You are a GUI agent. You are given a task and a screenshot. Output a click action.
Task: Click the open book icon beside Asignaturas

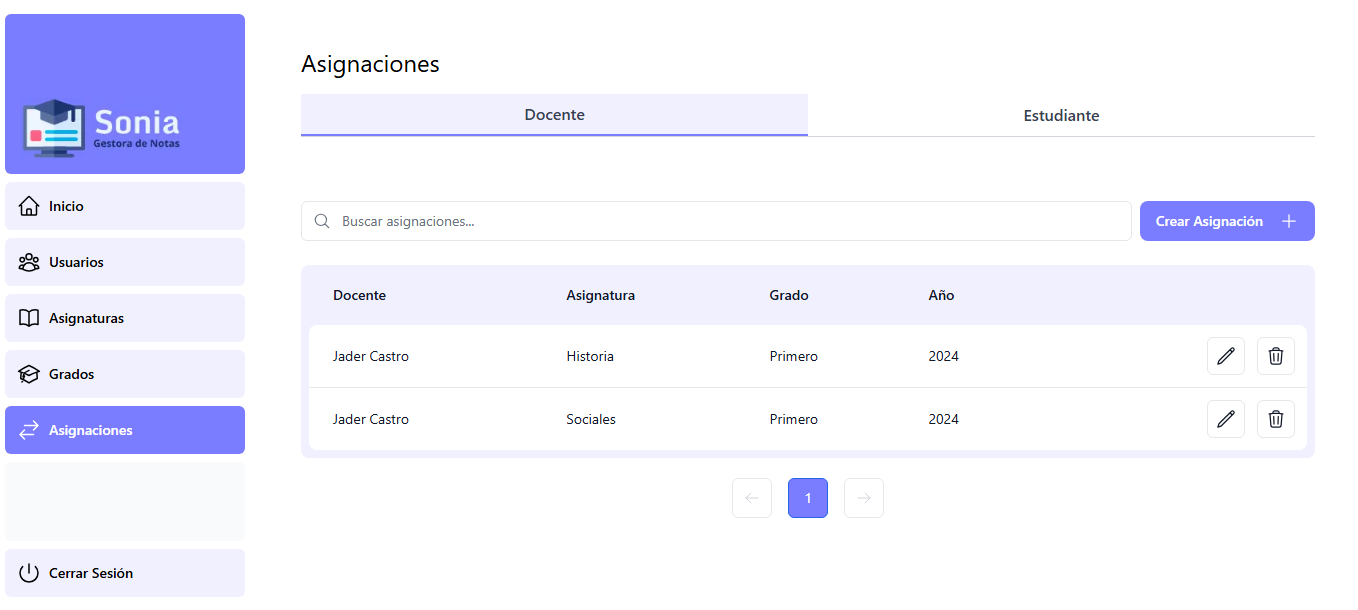pos(29,318)
